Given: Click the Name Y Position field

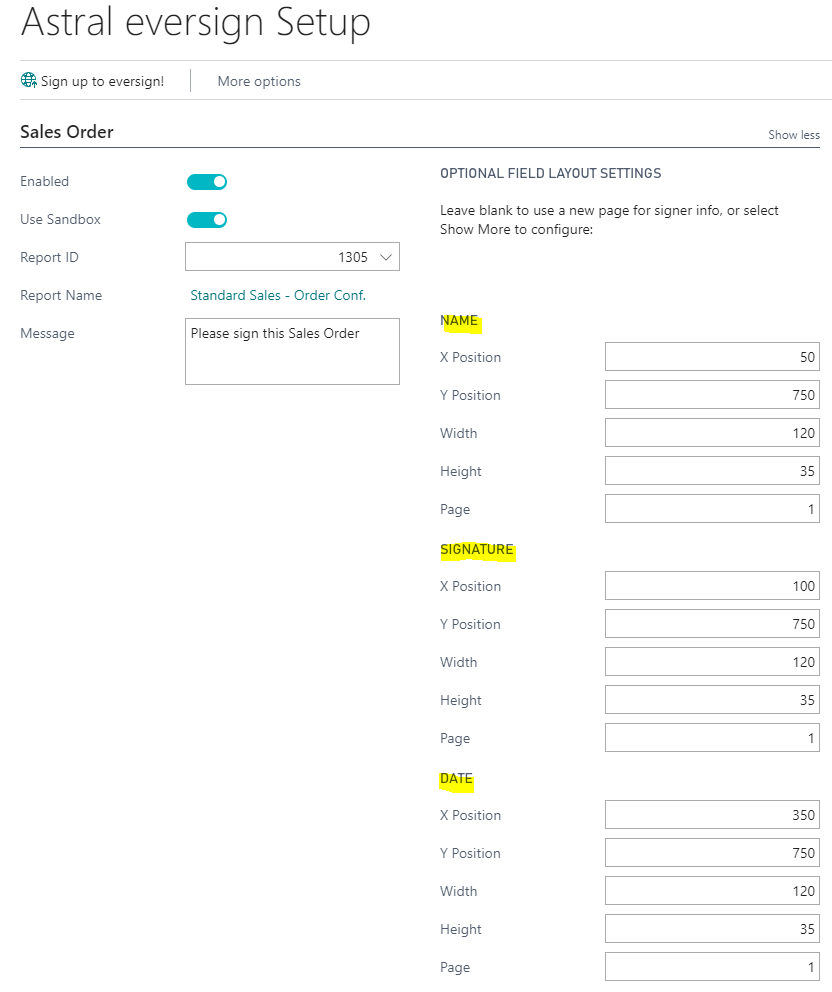Looking at the screenshot, I should coord(712,395).
